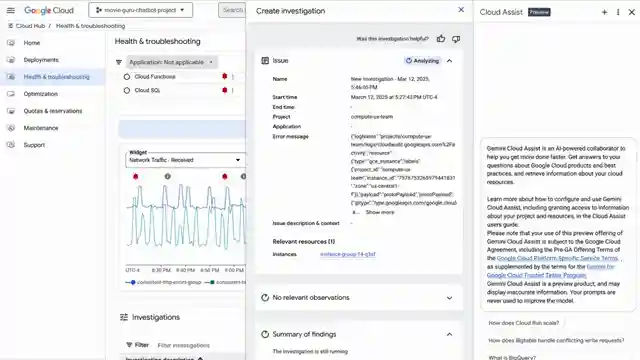Click the Filter button under Investigations
Image resolution: width=640 pixels, height=360 pixels.
(138, 345)
